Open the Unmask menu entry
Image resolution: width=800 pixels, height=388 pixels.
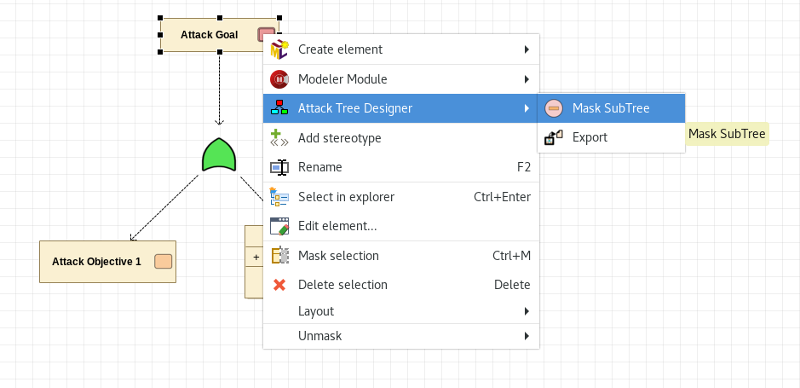pos(401,336)
